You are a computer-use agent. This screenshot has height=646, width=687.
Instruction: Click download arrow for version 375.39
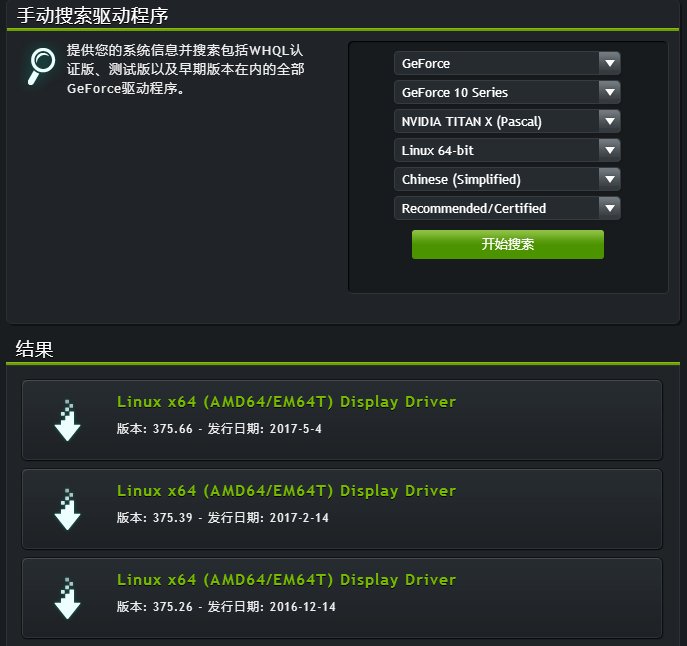[x=67, y=509]
